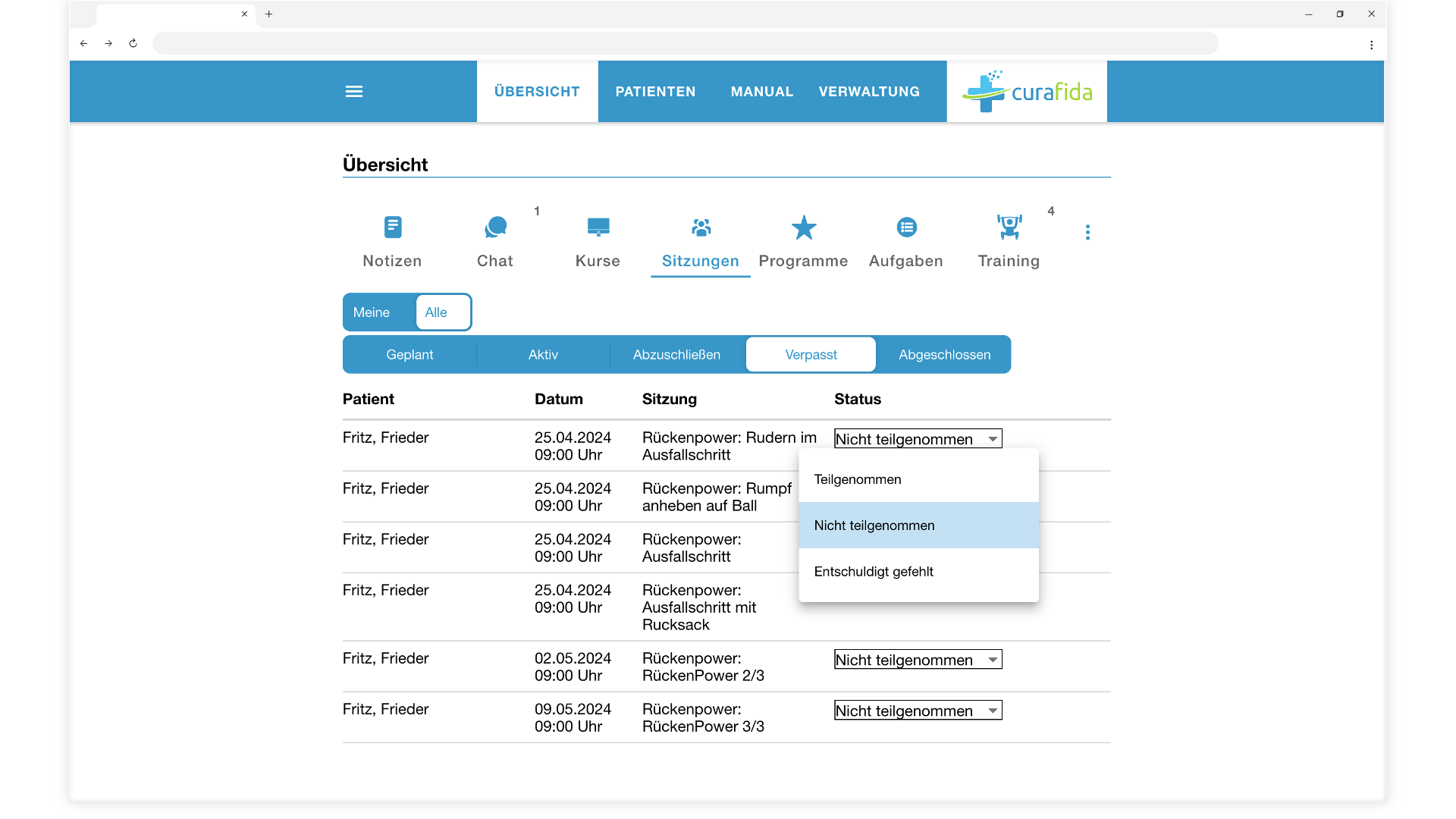The width and height of the screenshot is (1456, 819).
Task: Click the browser forward arrow
Action: pyautogui.click(x=108, y=43)
